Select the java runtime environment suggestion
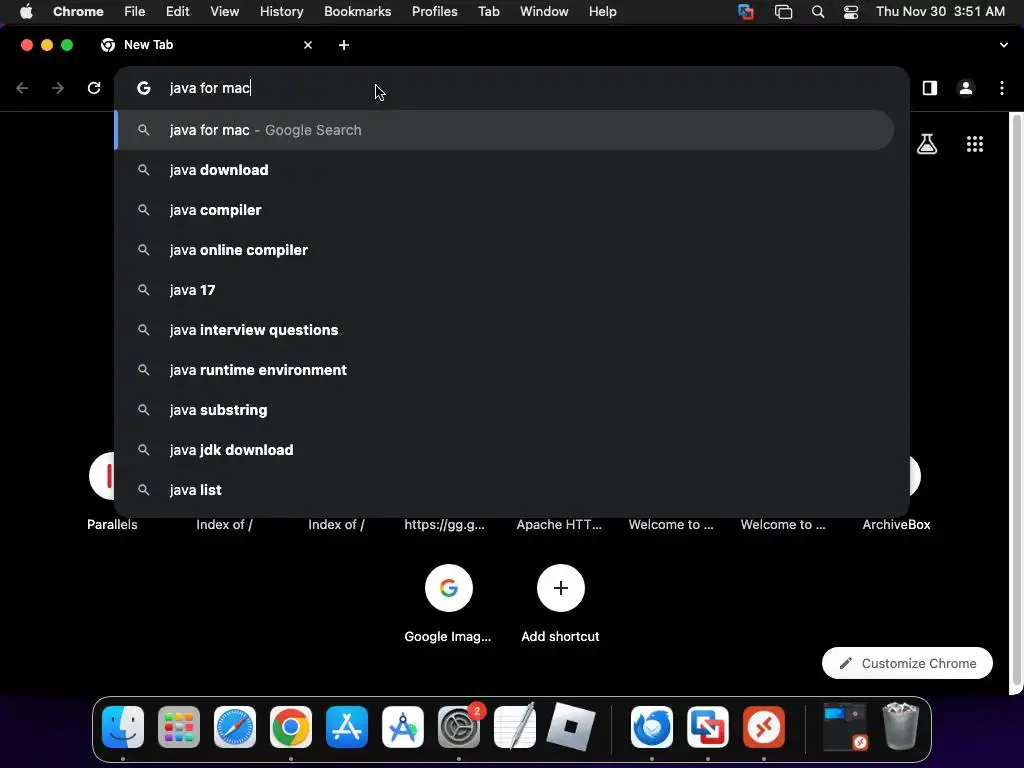The height and width of the screenshot is (768, 1024). pos(504,370)
